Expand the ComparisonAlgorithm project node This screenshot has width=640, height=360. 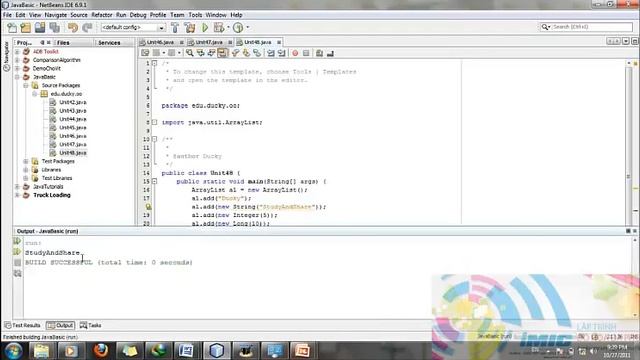[17, 60]
